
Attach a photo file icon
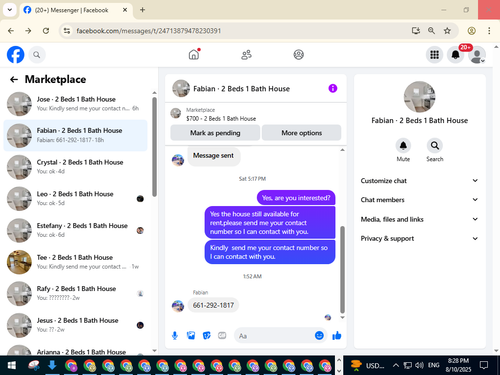click(x=191, y=335)
